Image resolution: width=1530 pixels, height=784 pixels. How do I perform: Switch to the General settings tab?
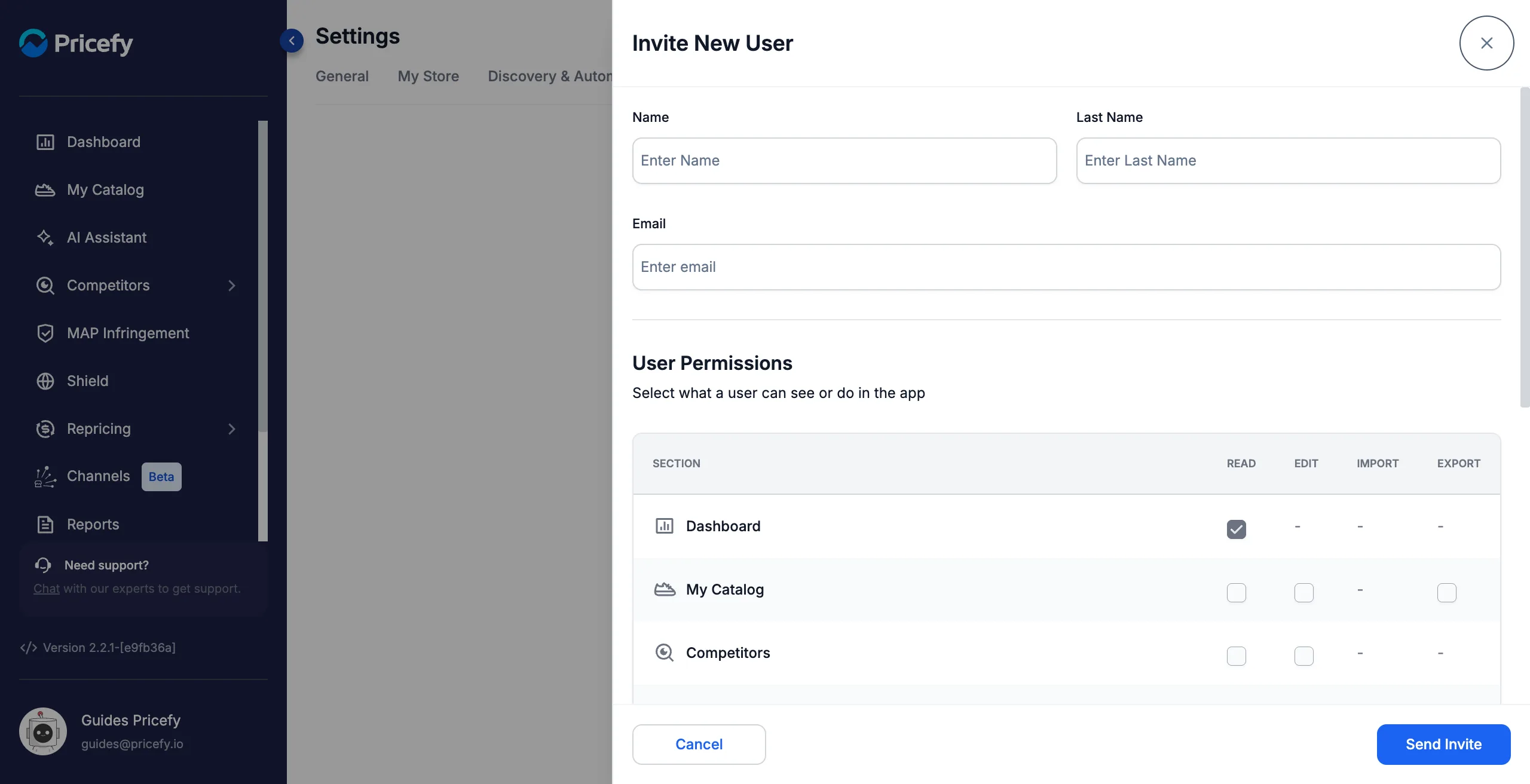click(342, 76)
